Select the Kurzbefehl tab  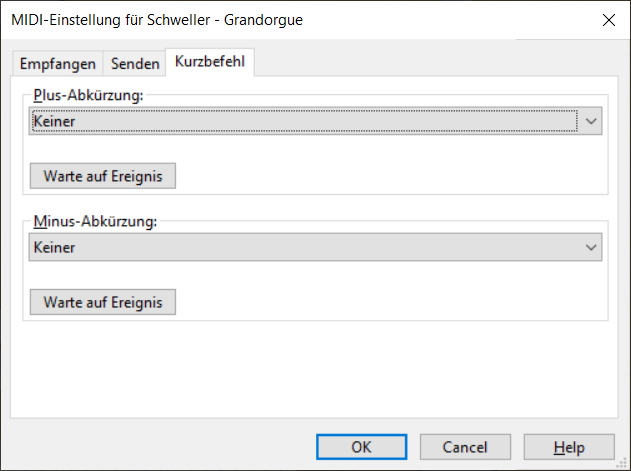click(210, 62)
